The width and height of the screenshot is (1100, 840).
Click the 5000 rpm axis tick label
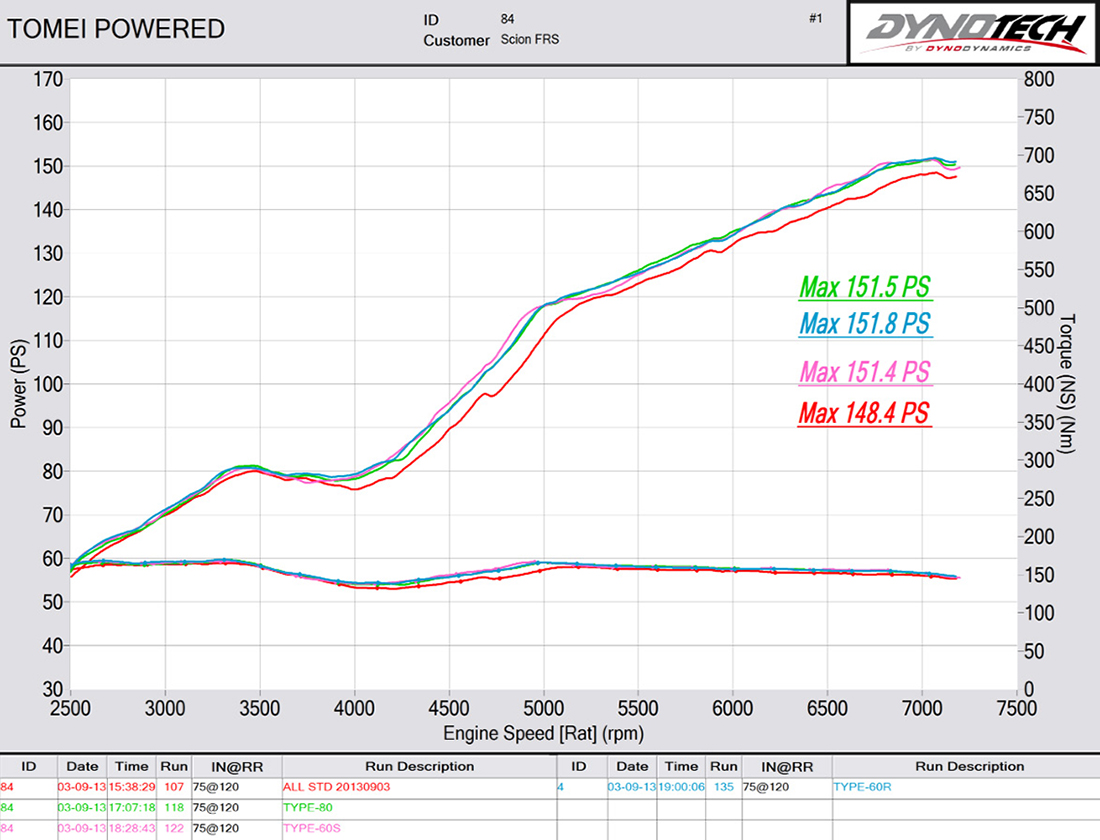542,708
